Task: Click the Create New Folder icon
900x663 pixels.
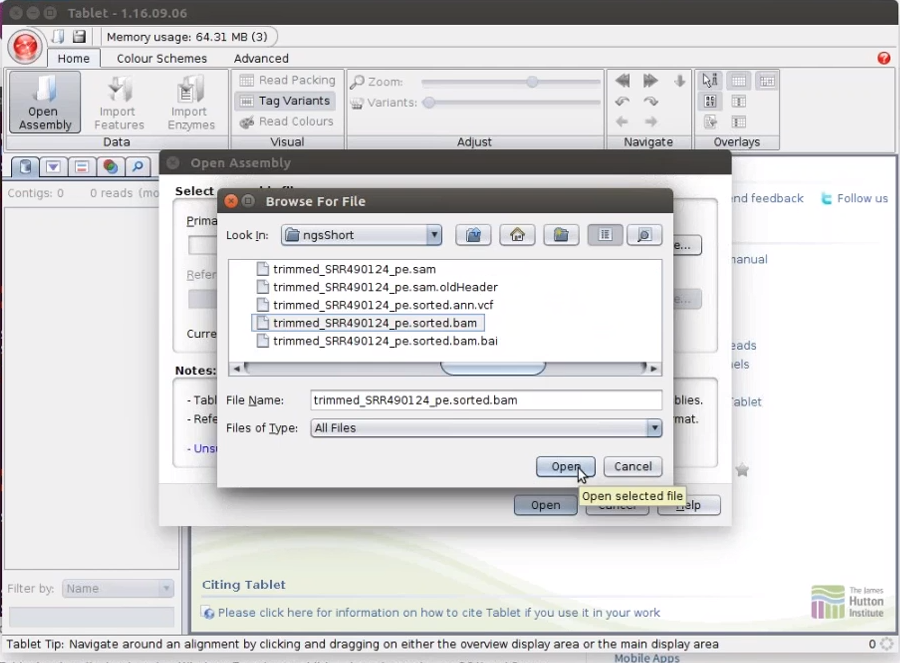Action: [x=561, y=235]
